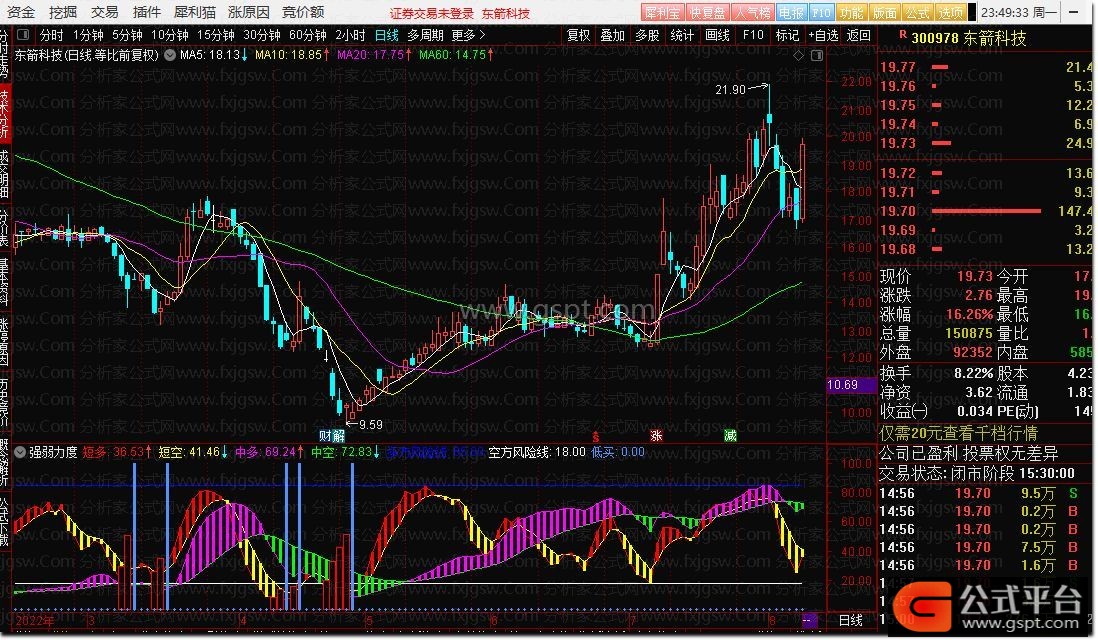Switch to the 5分钟 period tab
The image size is (1098, 640).
tap(127, 35)
